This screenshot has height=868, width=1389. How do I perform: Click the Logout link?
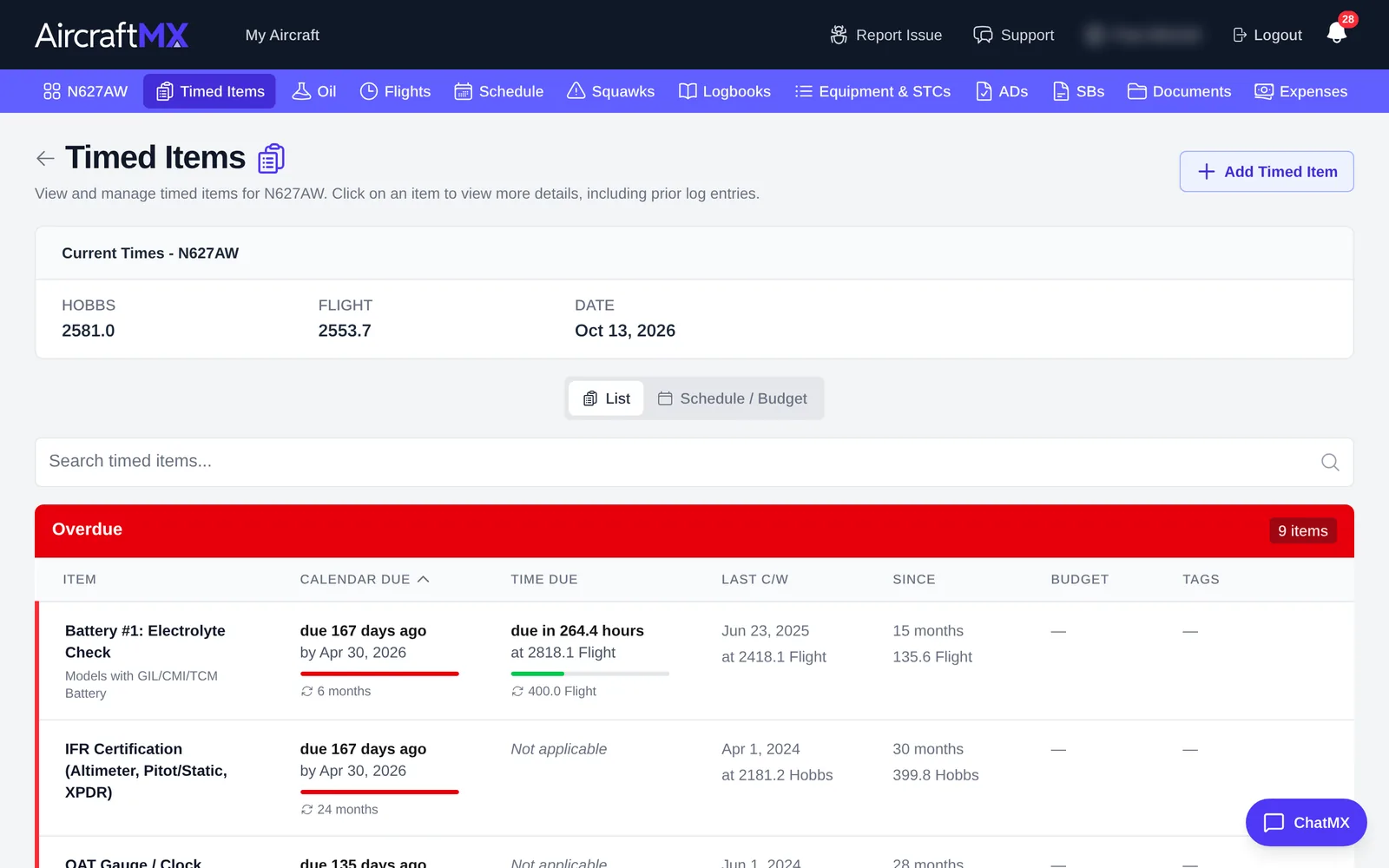click(x=1267, y=35)
